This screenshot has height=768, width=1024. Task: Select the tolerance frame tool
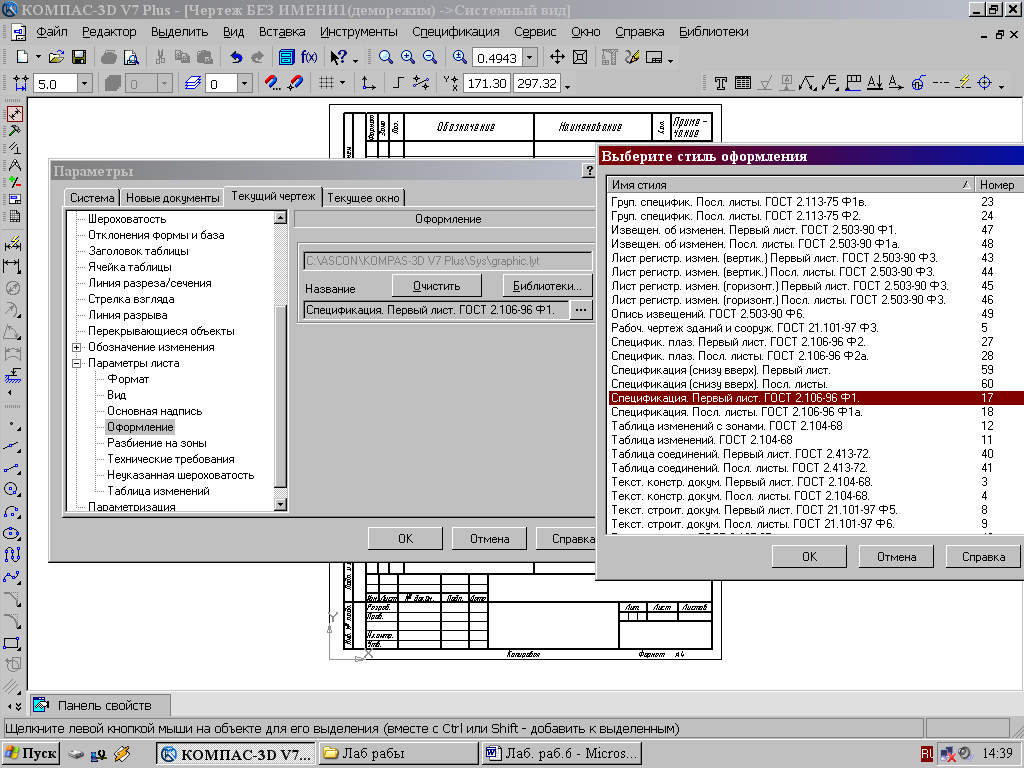pyautogui.click(x=853, y=83)
